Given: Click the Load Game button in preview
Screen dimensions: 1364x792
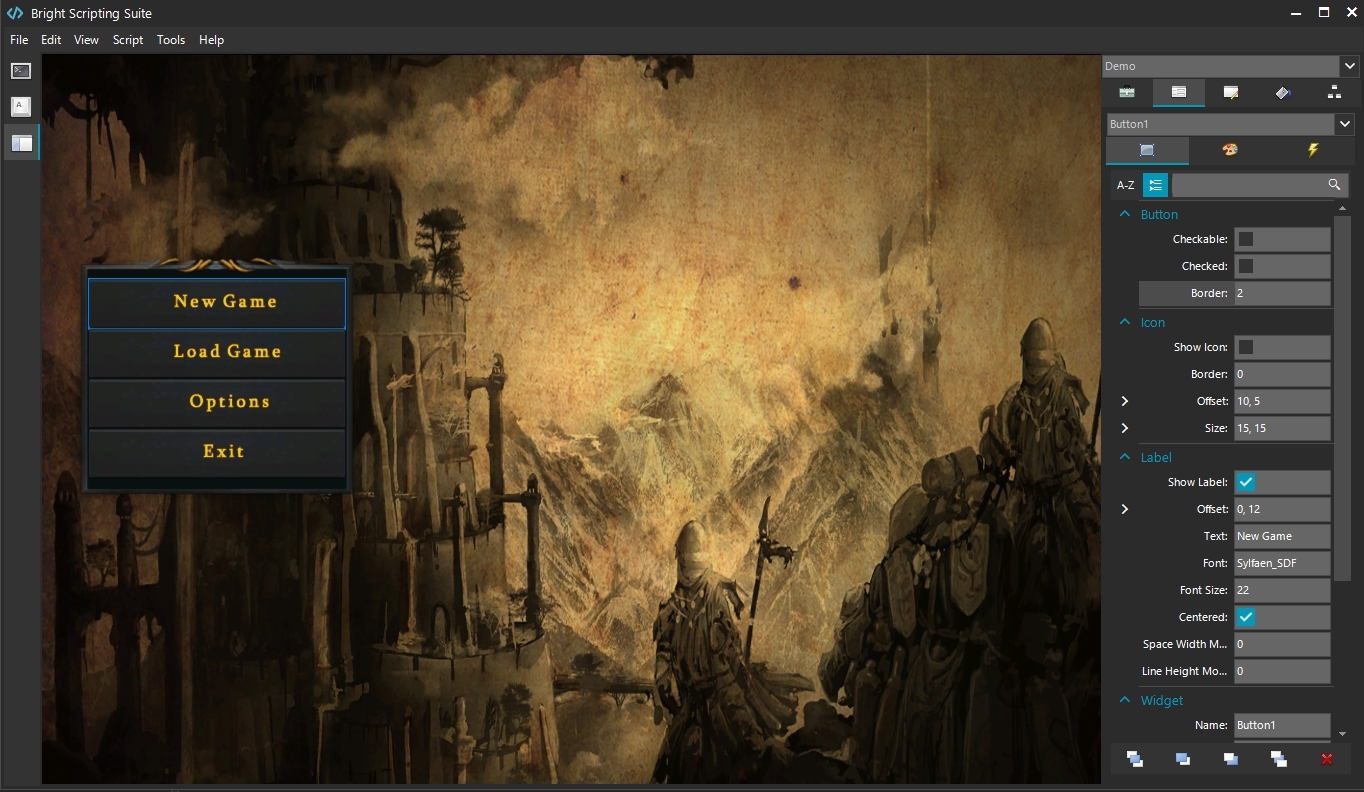Looking at the screenshot, I should pos(217,353).
